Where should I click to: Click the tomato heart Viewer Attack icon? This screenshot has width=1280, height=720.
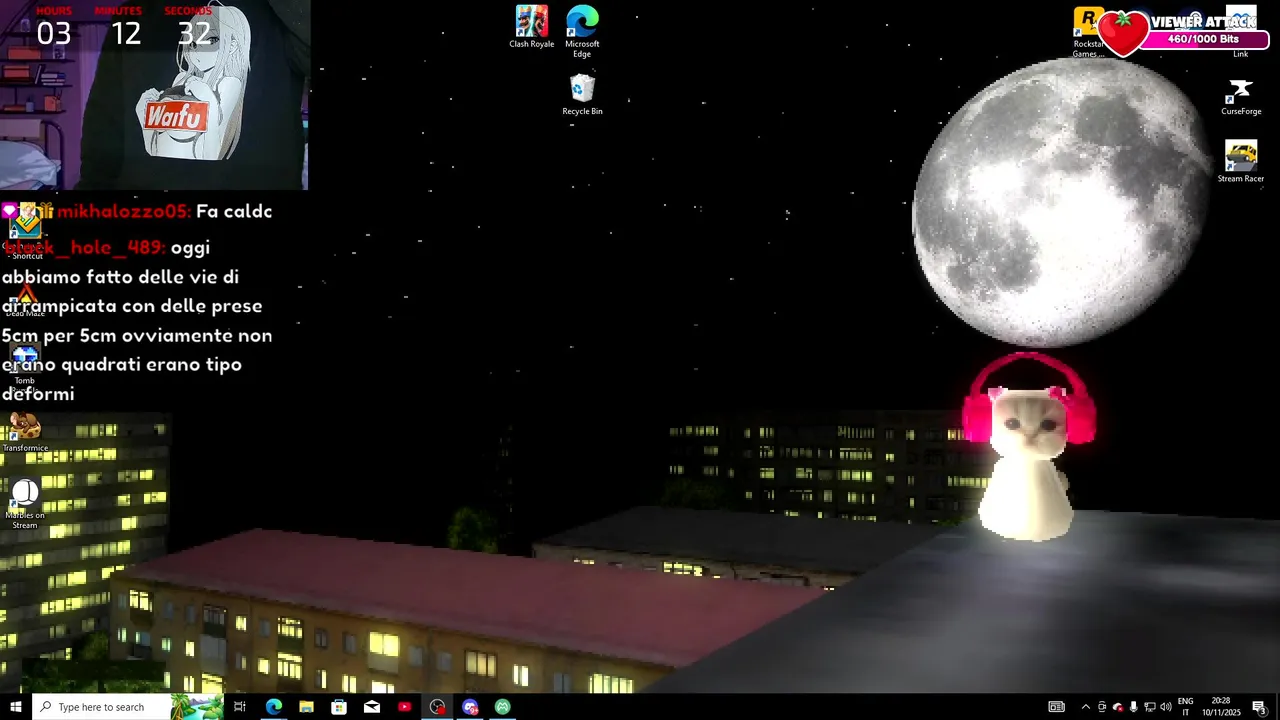click(1124, 33)
